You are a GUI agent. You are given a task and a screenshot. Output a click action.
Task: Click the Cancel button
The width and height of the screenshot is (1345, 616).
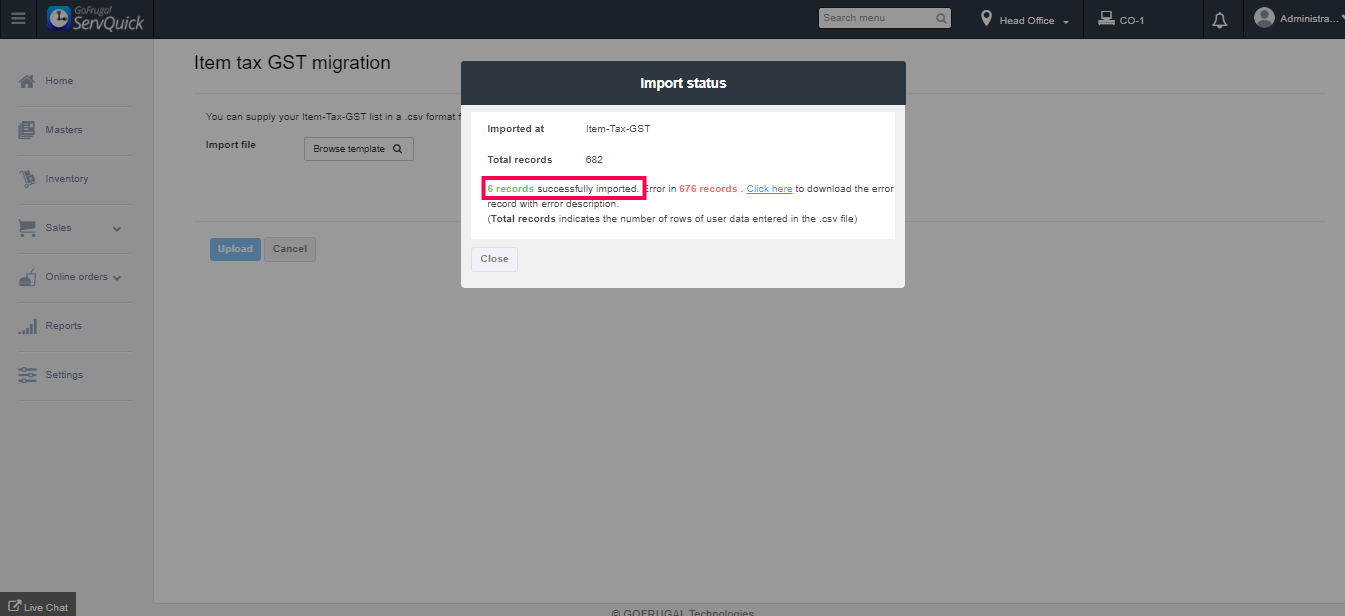coord(290,249)
